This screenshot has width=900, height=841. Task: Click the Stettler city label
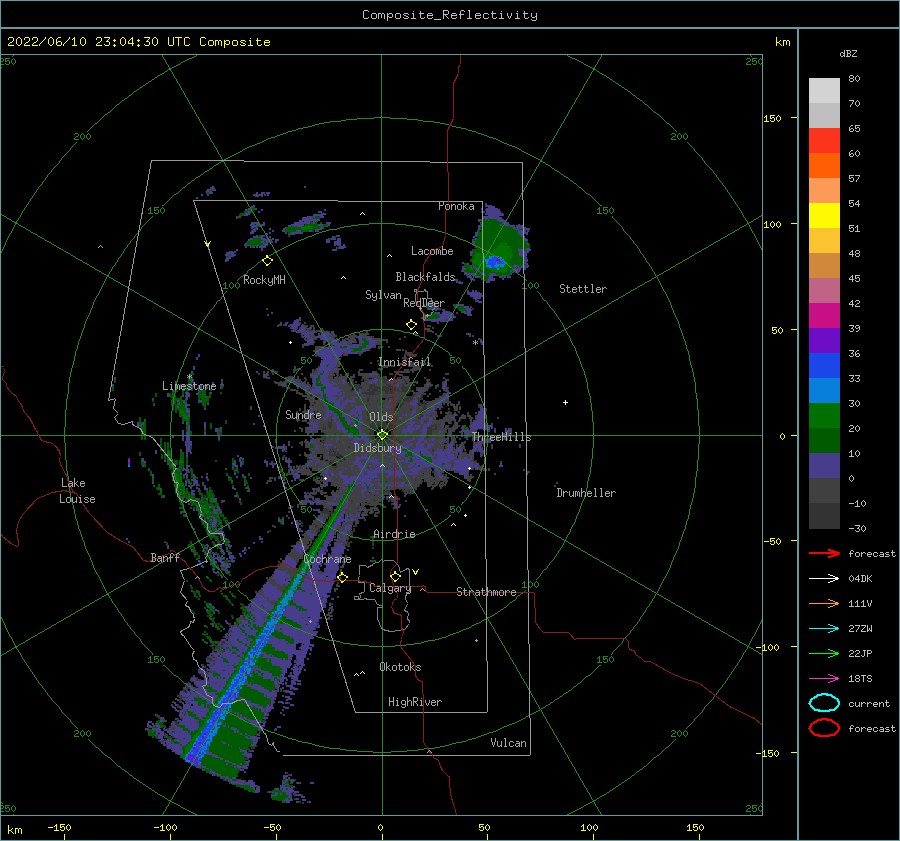click(583, 289)
